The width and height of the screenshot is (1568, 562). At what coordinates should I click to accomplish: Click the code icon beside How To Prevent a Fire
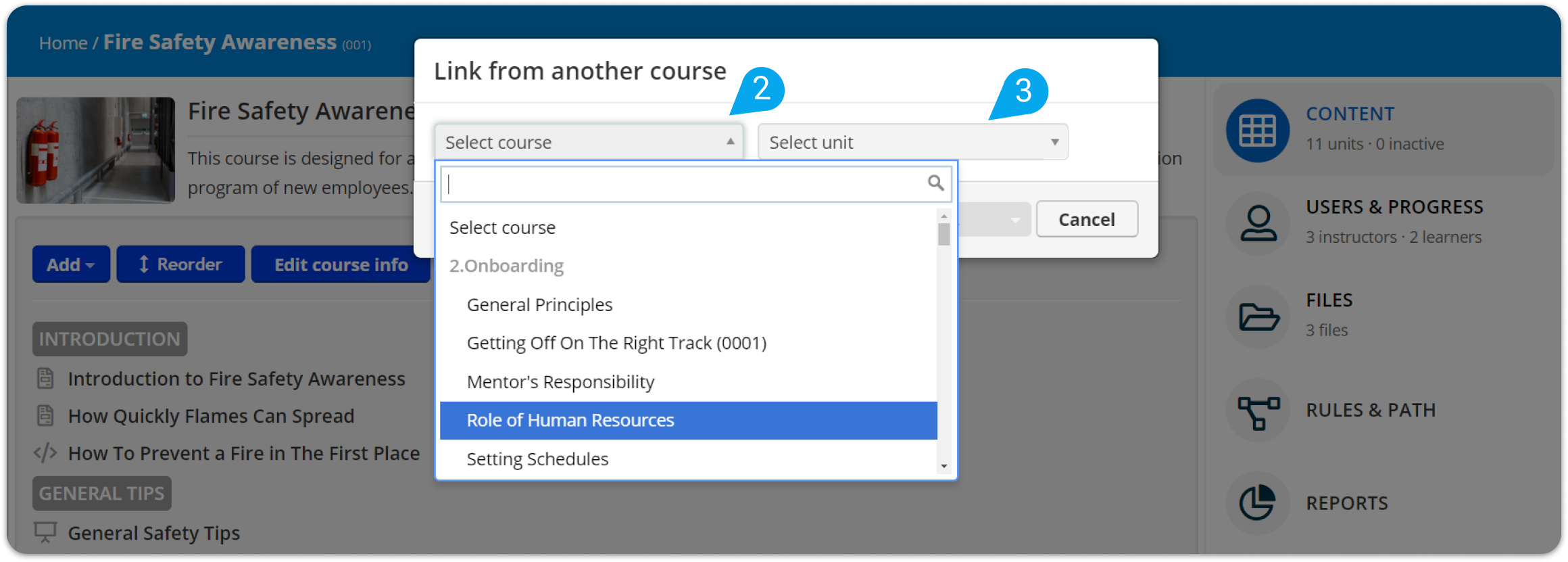click(45, 453)
